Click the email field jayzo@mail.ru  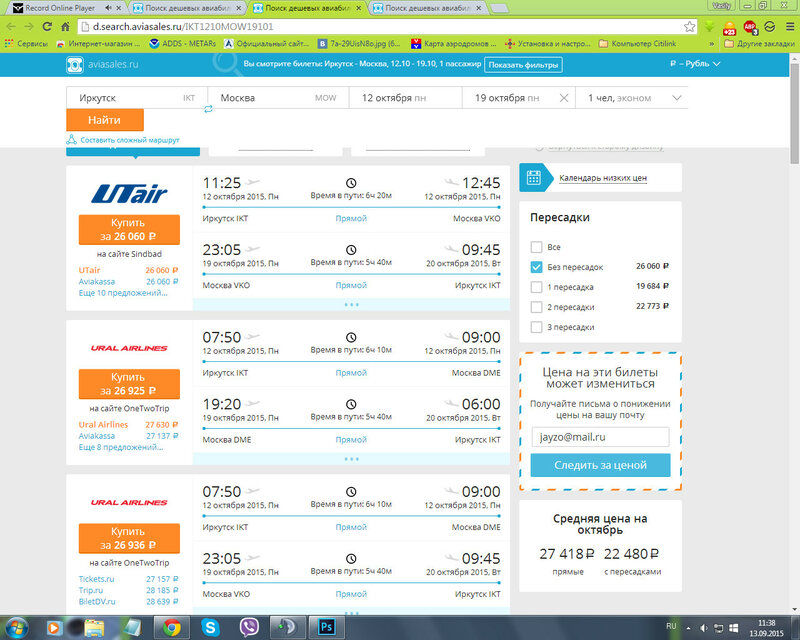pos(600,437)
